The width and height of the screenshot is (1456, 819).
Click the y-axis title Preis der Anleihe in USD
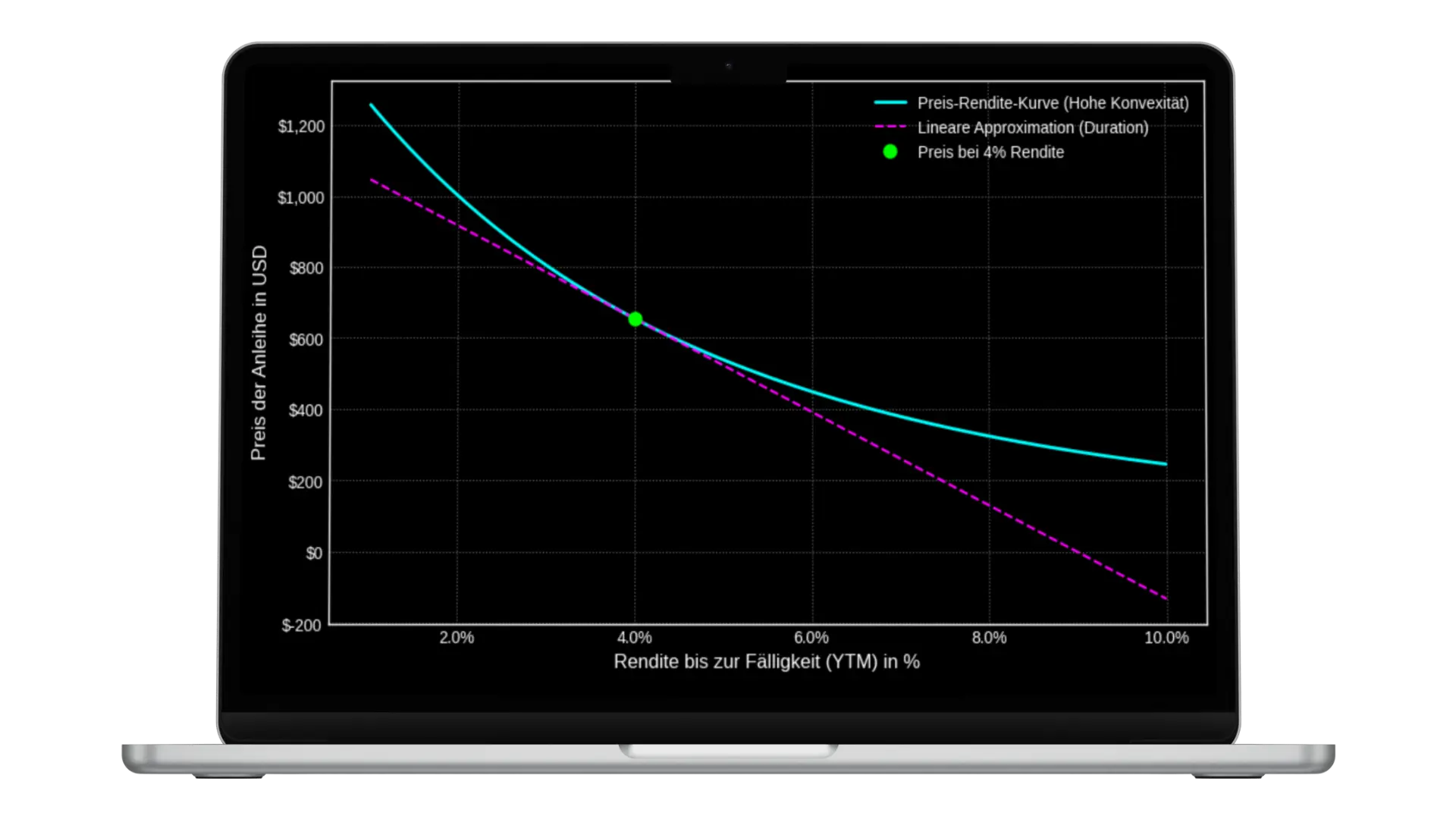pyautogui.click(x=259, y=353)
